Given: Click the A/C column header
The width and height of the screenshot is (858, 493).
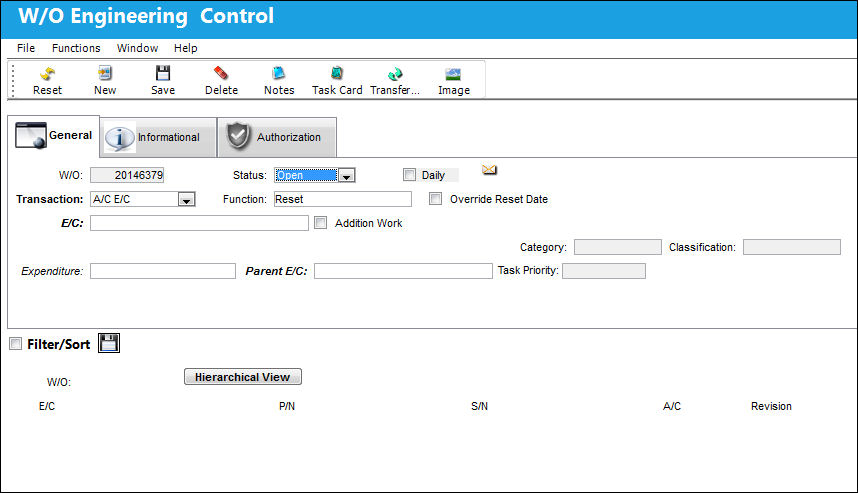Looking at the screenshot, I should [x=672, y=407].
